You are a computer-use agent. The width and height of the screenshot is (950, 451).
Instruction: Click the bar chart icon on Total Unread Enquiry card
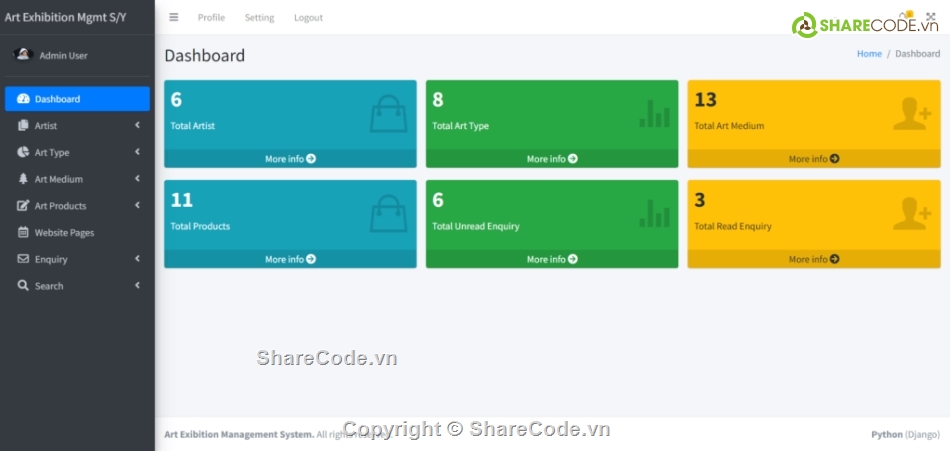click(654, 214)
